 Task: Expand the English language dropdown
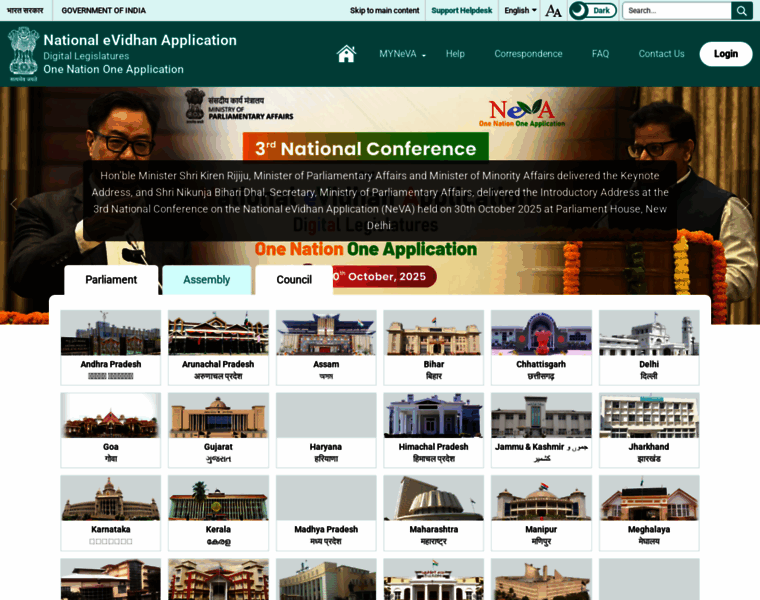point(520,11)
